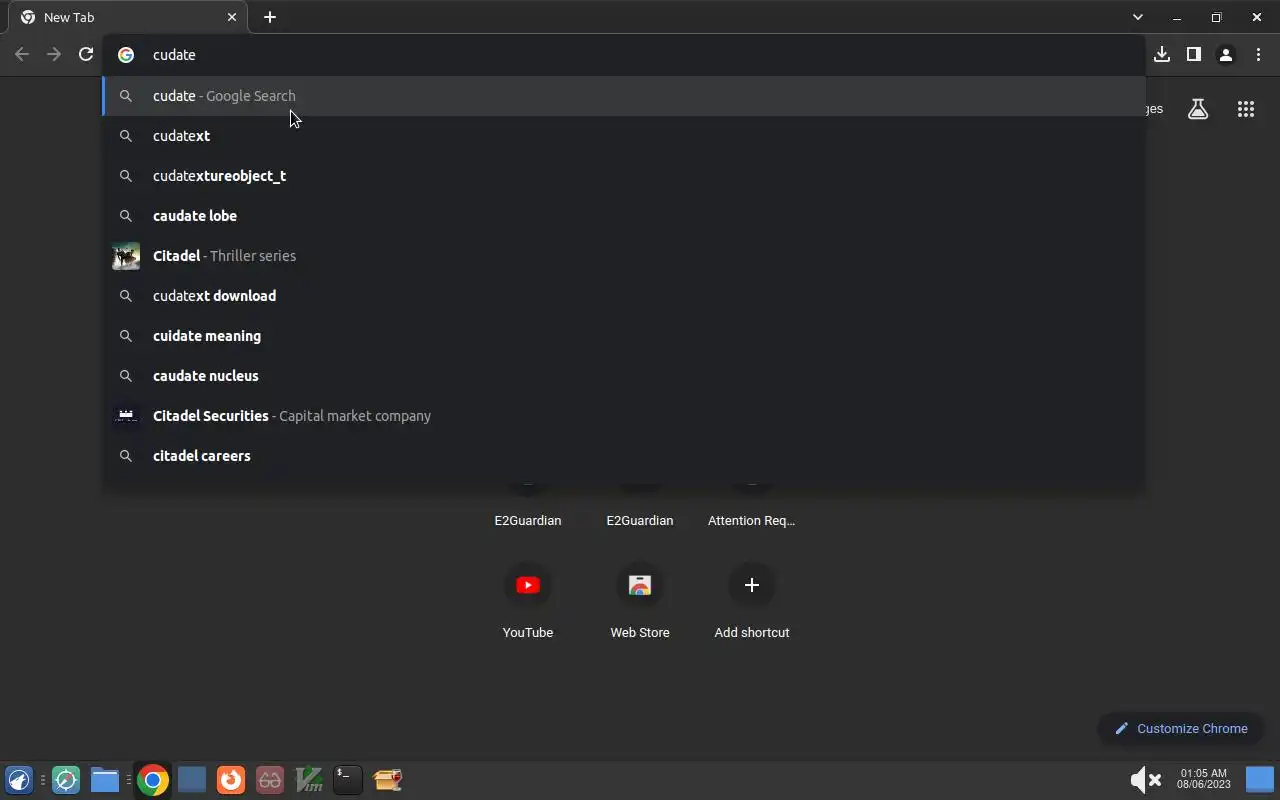Choose the 'cudatextureobject_t' suggestion
1280x800 pixels.
[x=624, y=176]
